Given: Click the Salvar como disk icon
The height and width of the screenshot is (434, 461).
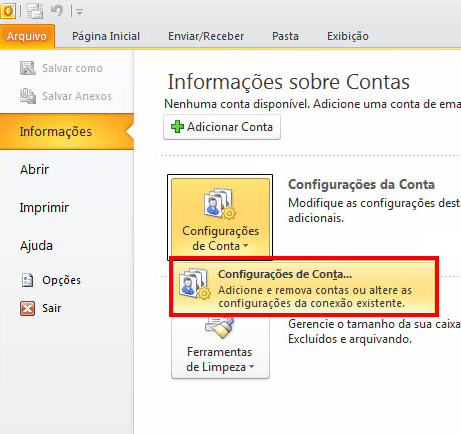Looking at the screenshot, I should point(28,68).
